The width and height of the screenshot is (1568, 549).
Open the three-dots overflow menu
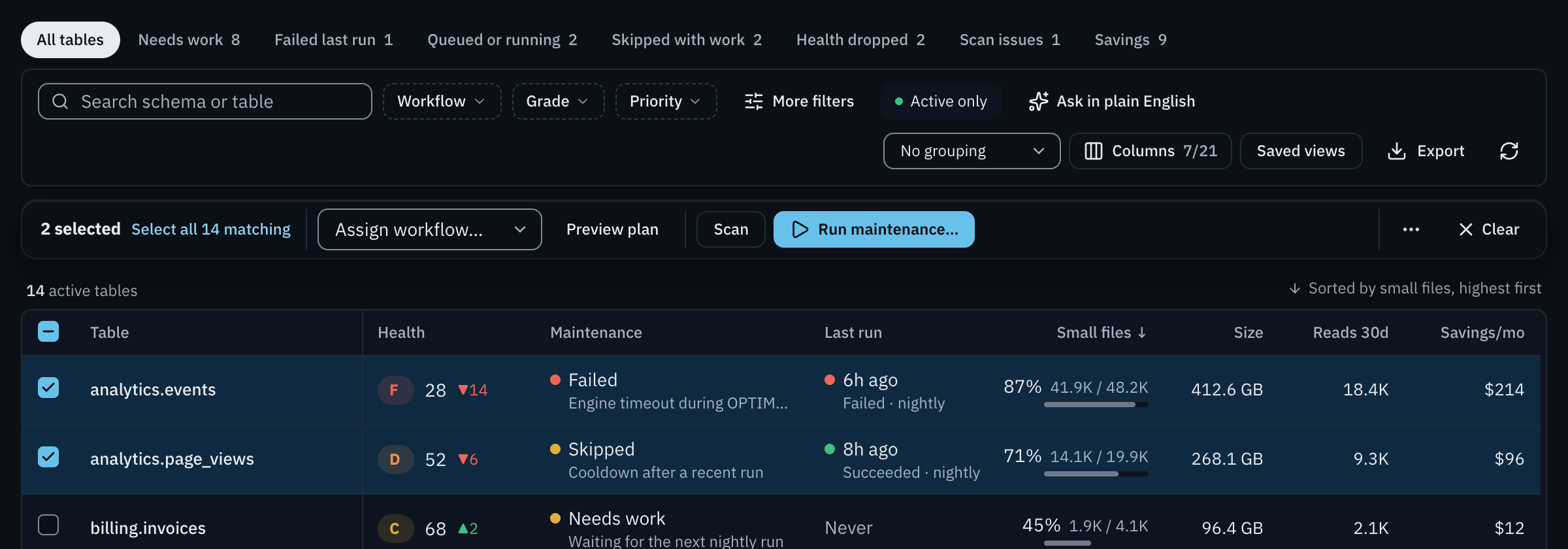click(x=1411, y=229)
